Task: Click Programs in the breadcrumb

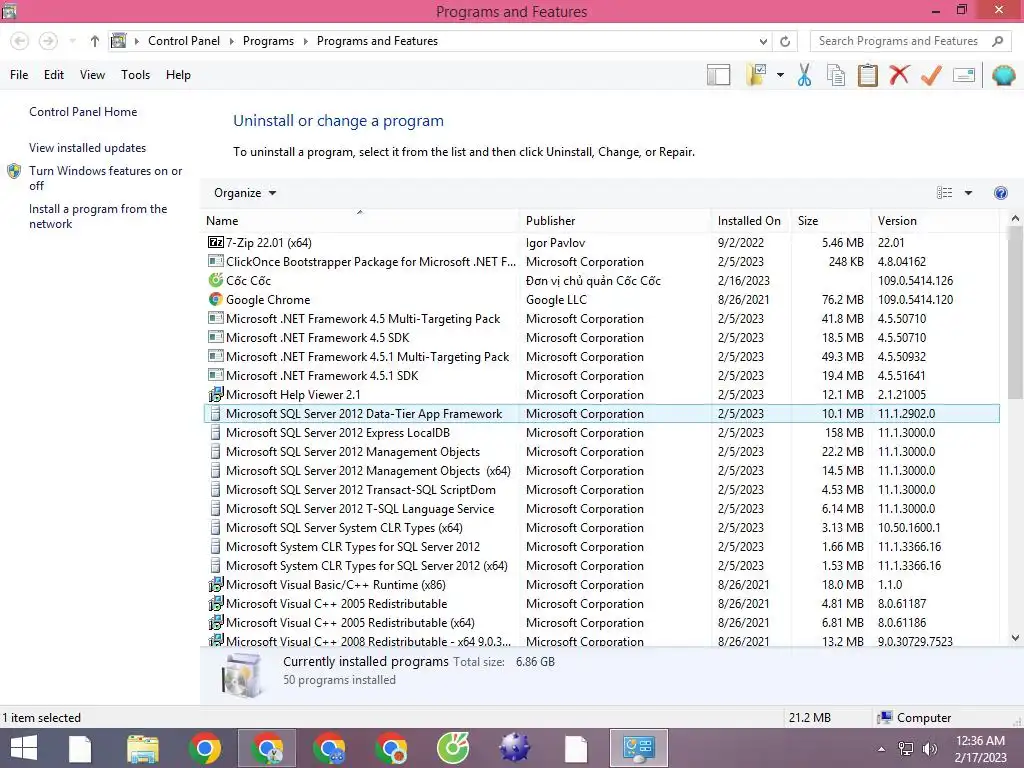Action: pyautogui.click(x=268, y=40)
